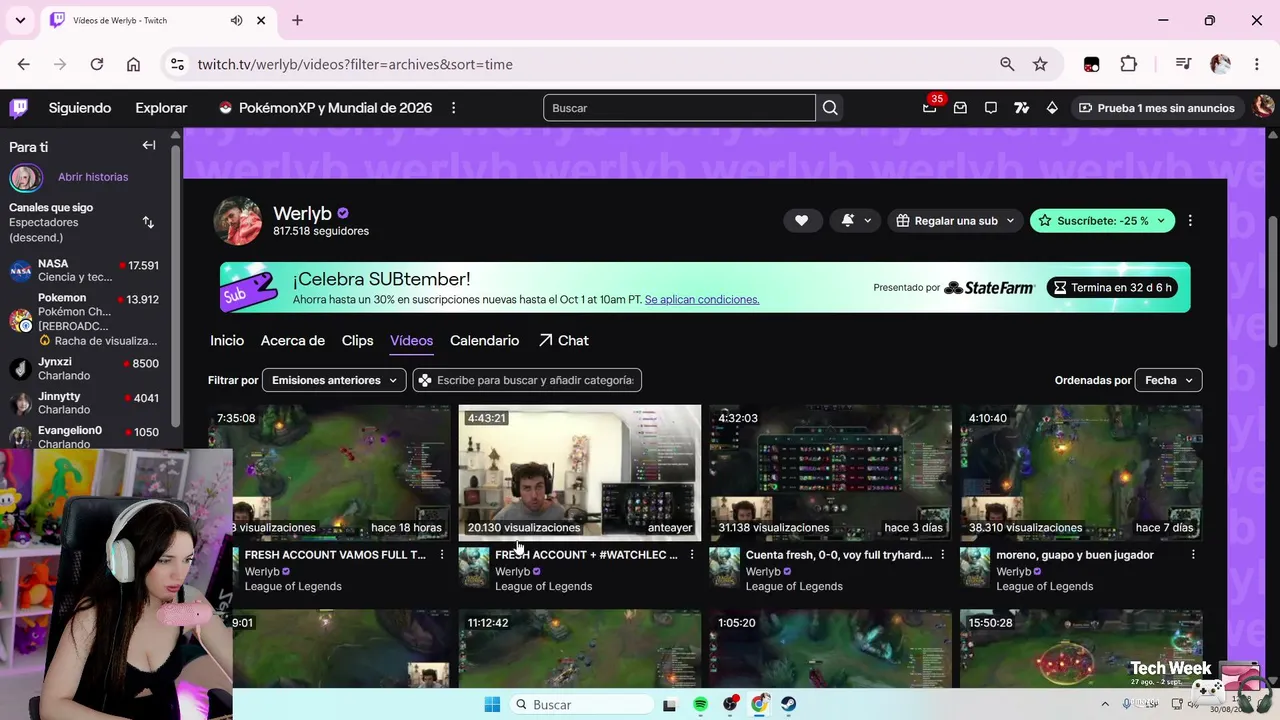
Task: Open PokémonXP y Mundial de 2026 link
Action: pyautogui.click(x=324, y=107)
